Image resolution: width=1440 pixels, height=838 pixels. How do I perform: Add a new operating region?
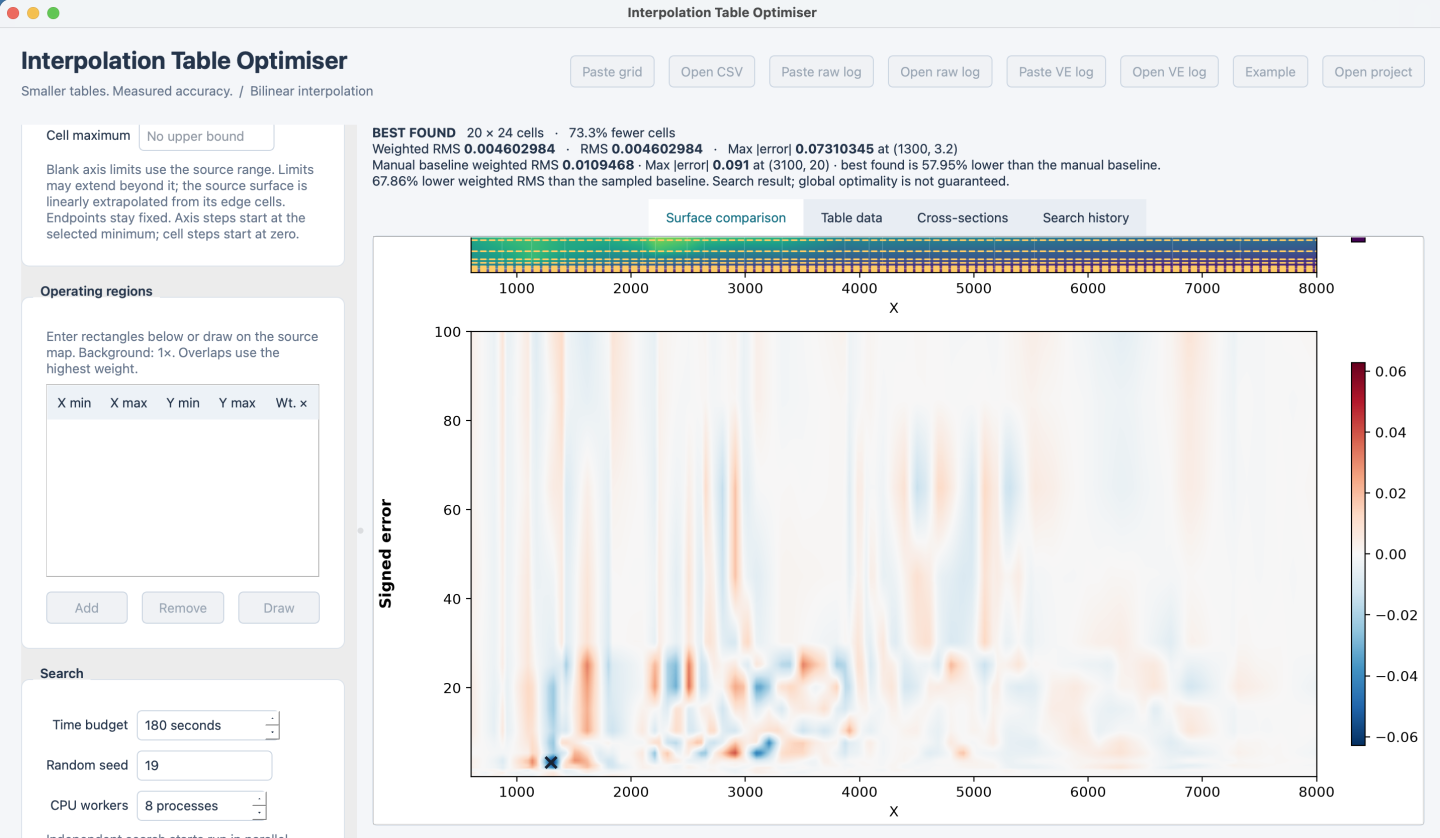click(87, 608)
